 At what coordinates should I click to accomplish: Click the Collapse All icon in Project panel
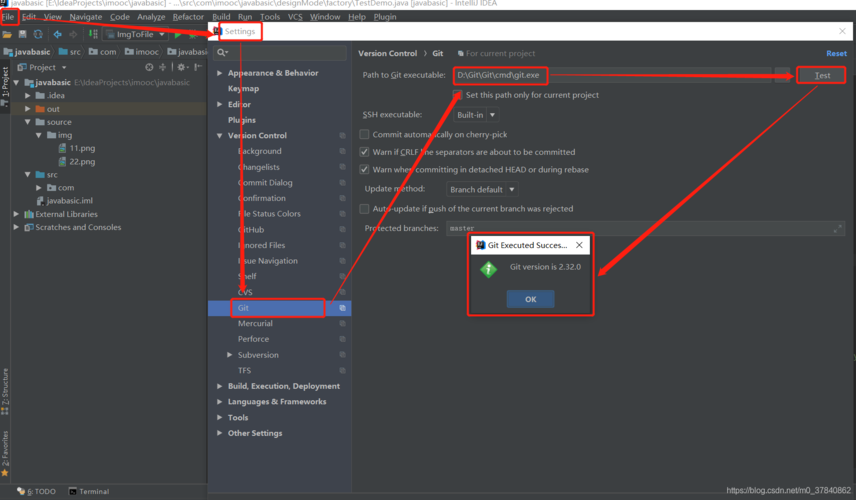pos(162,67)
